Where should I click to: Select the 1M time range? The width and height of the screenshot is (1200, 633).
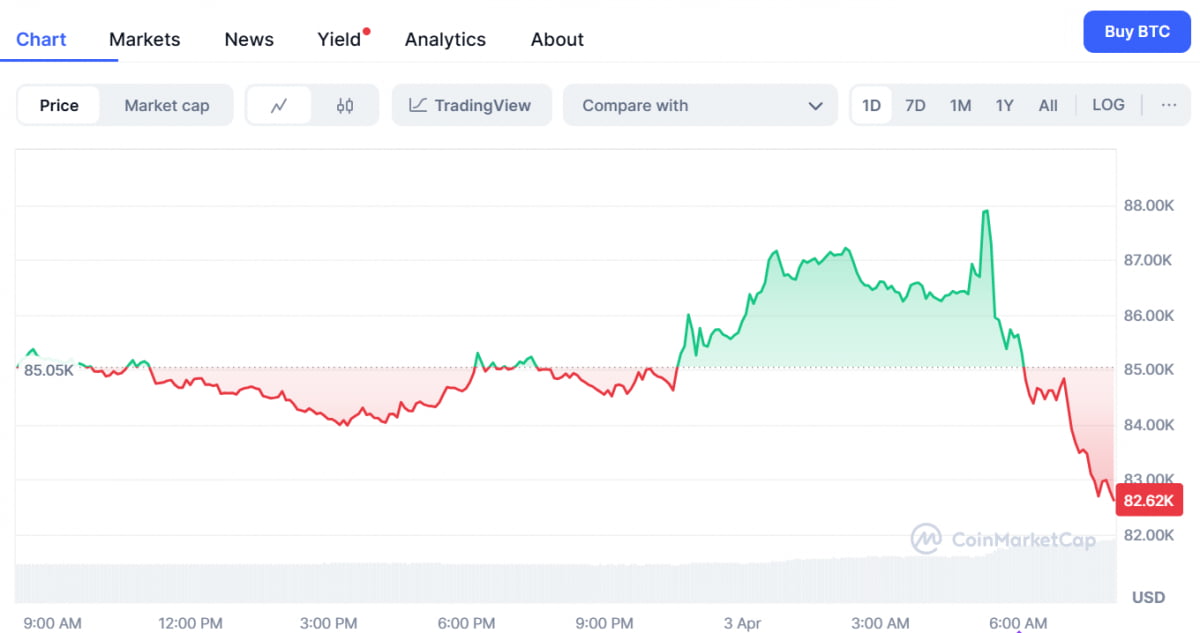960,105
